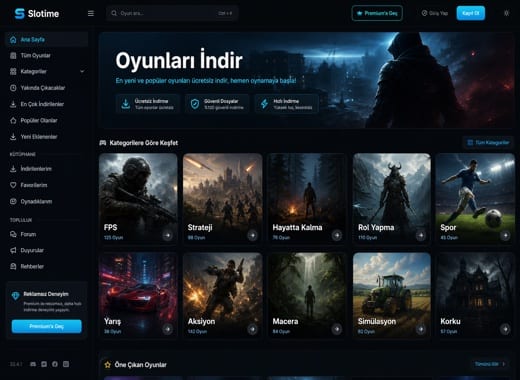
Task: Open the Aksiyon category card
Action: (223, 296)
